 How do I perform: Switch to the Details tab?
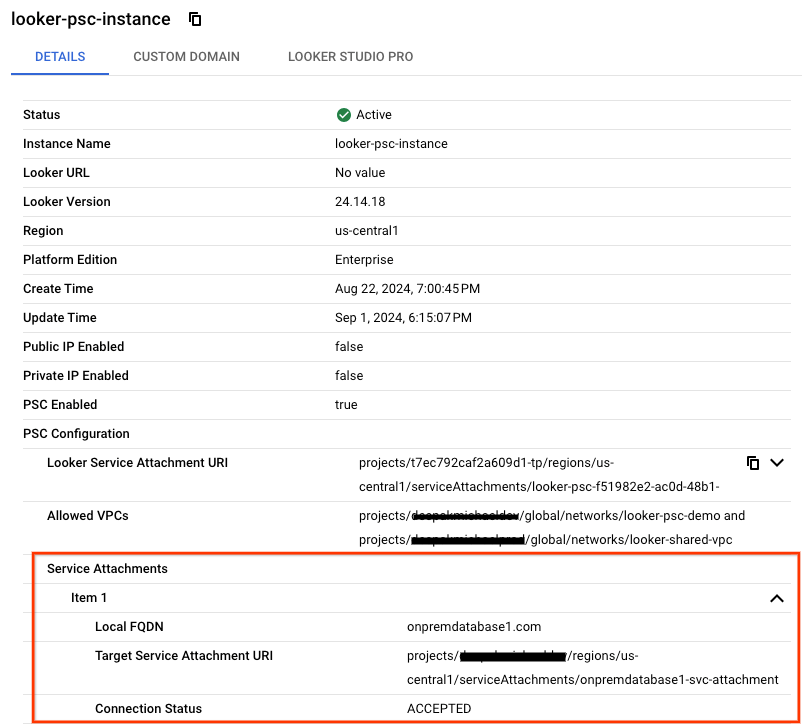point(60,57)
